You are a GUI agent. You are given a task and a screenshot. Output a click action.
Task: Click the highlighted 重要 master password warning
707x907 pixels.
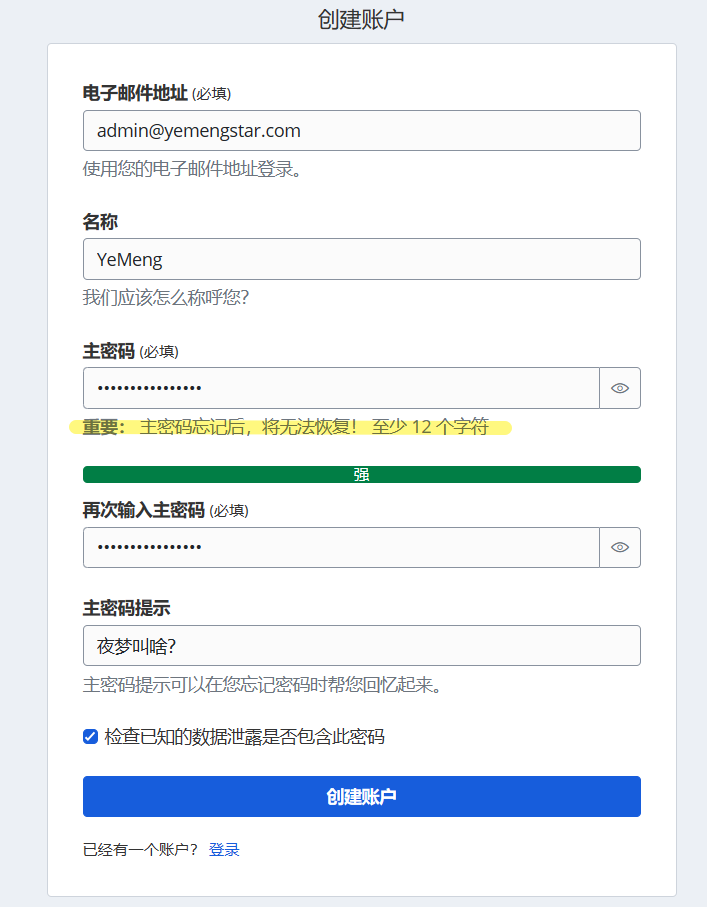[x=290, y=428]
